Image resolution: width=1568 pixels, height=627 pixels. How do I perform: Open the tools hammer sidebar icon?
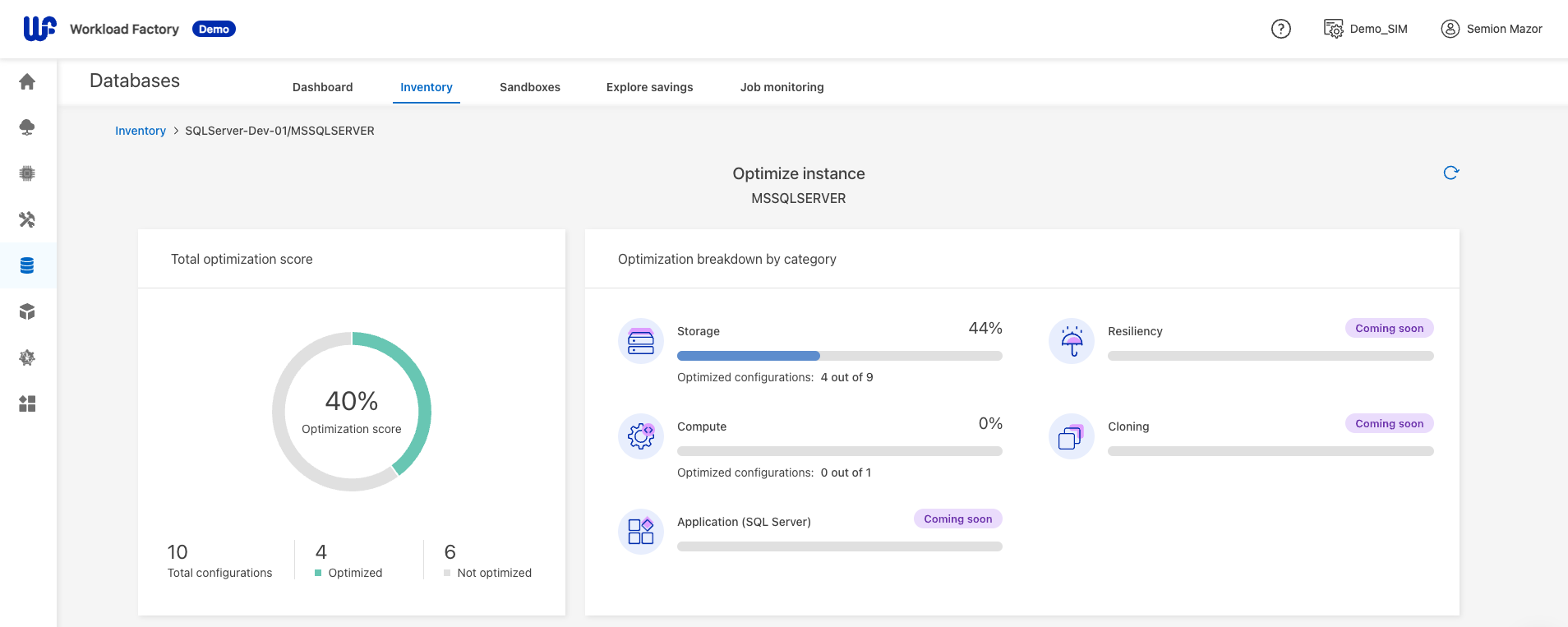coord(27,219)
